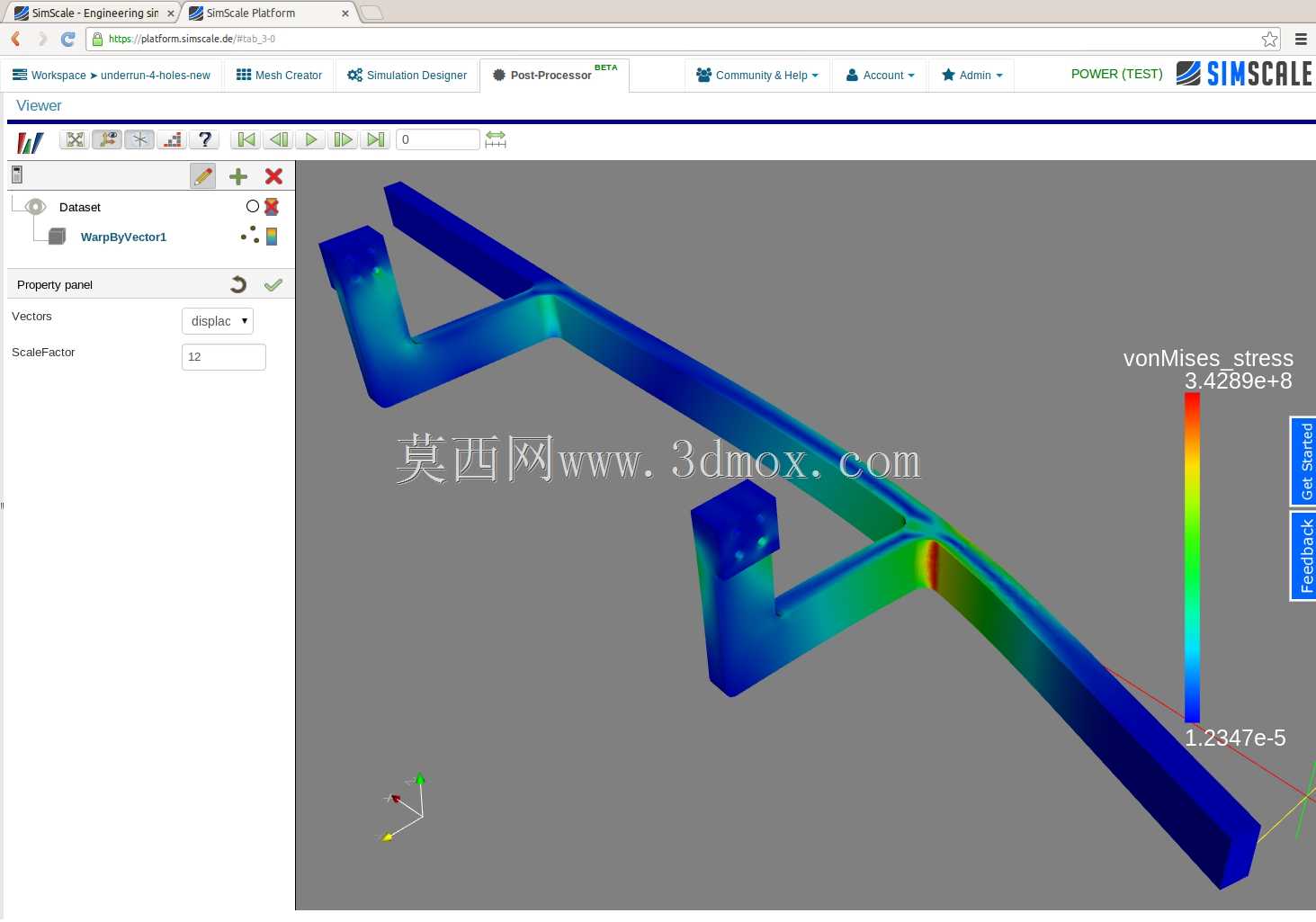
Task: Open the Get Started side tab
Action: click(1303, 461)
